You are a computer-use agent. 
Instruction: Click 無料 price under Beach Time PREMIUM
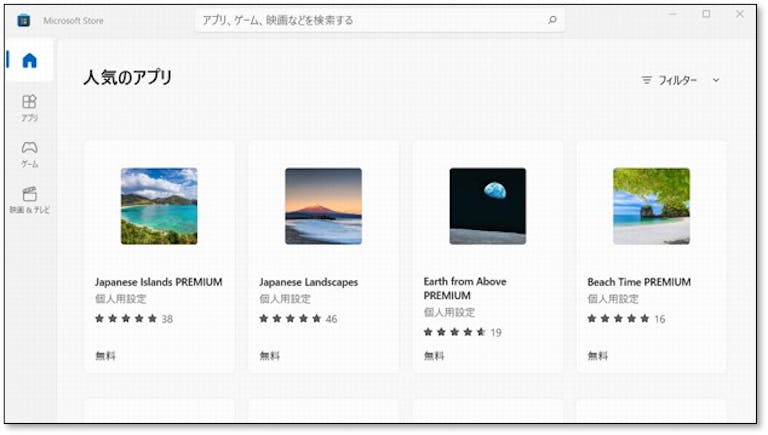click(598, 356)
